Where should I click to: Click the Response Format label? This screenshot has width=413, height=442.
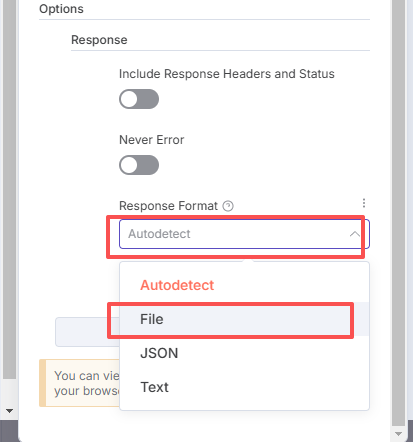(168, 206)
